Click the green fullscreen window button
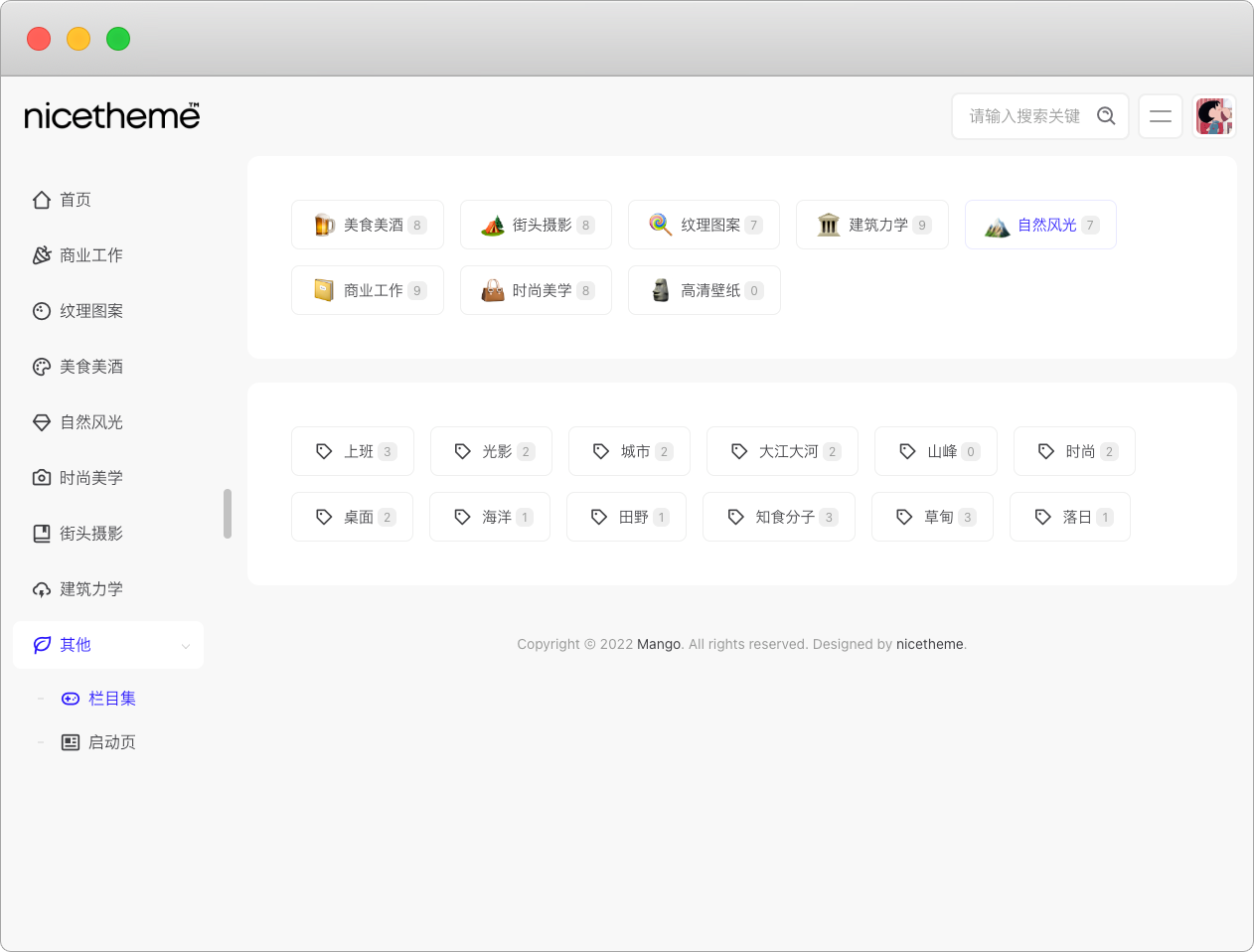The height and width of the screenshot is (952, 1254). coord(118,39)
